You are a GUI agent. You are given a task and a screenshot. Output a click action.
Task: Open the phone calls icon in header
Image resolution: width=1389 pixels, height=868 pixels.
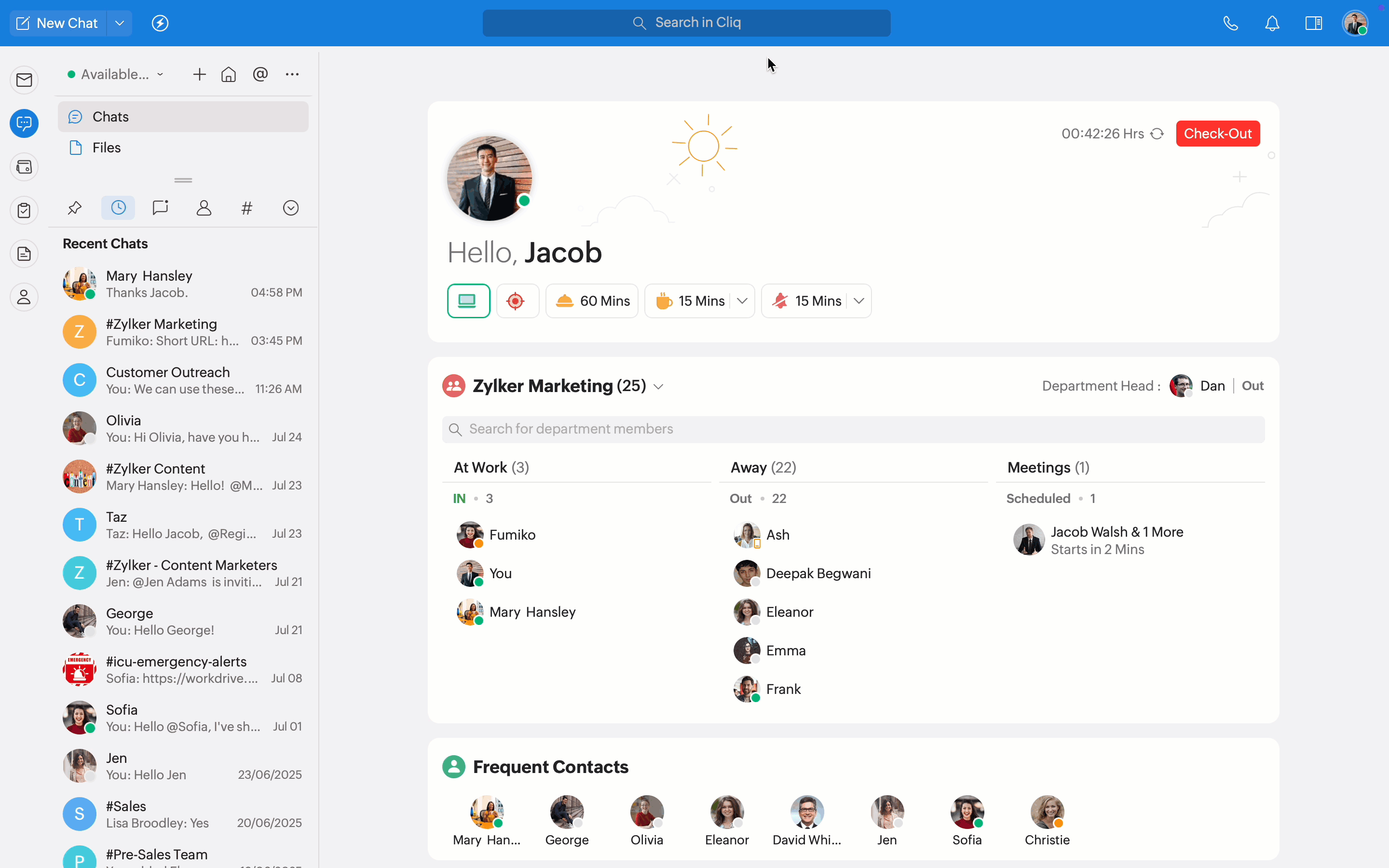[1231, 23]
